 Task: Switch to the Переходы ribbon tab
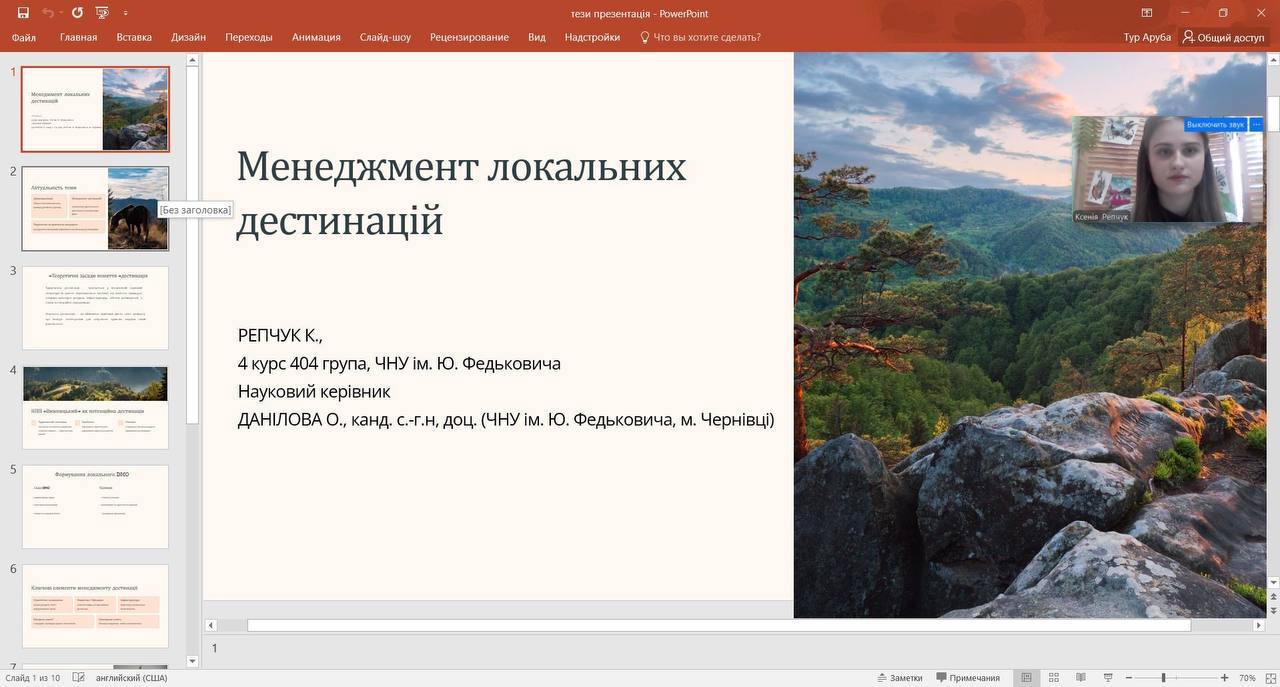248,37
